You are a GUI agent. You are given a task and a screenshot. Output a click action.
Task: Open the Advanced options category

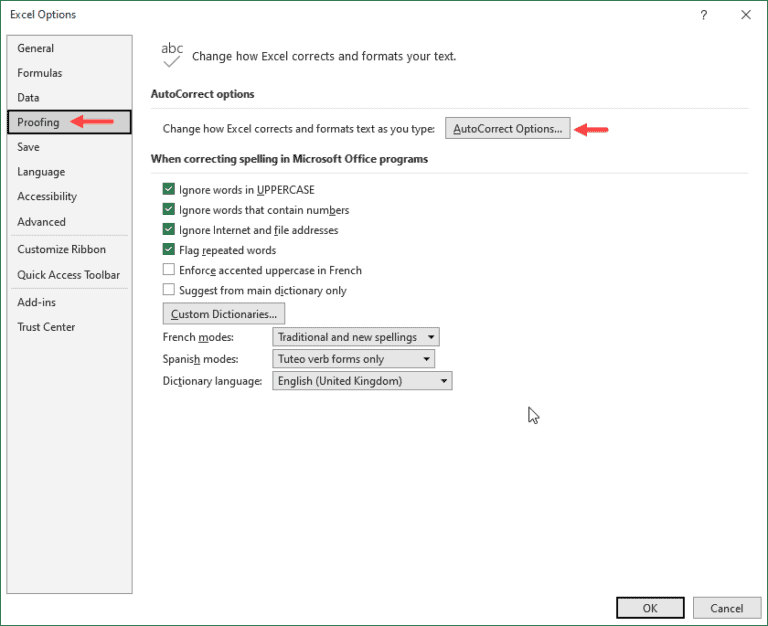pos(41,222)
